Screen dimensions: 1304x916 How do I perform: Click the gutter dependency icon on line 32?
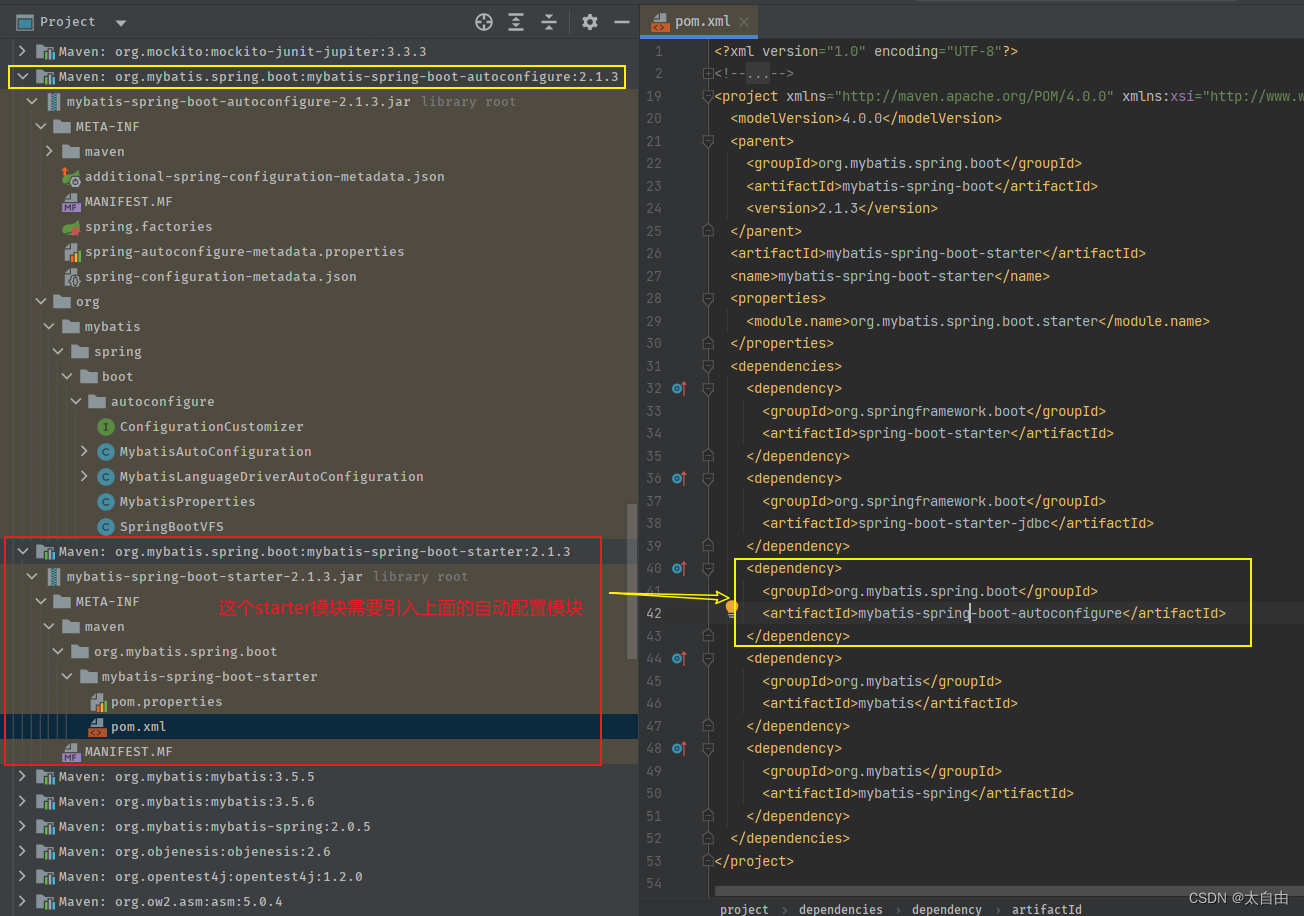[x=680, y=388]
